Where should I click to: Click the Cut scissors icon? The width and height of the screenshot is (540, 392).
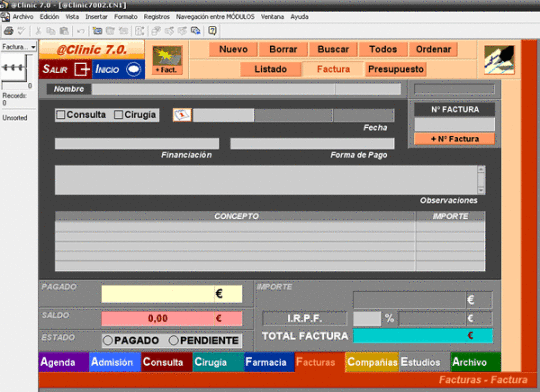click(x=38, y=31)
